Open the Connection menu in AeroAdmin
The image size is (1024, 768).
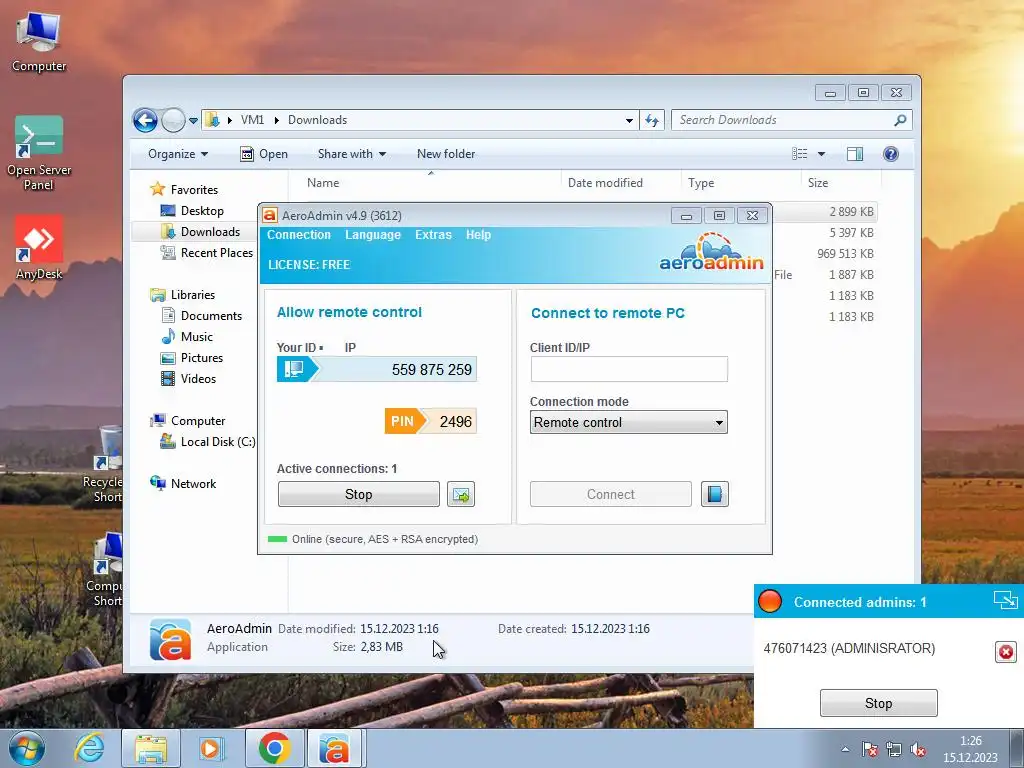click(x=298, y=234)
